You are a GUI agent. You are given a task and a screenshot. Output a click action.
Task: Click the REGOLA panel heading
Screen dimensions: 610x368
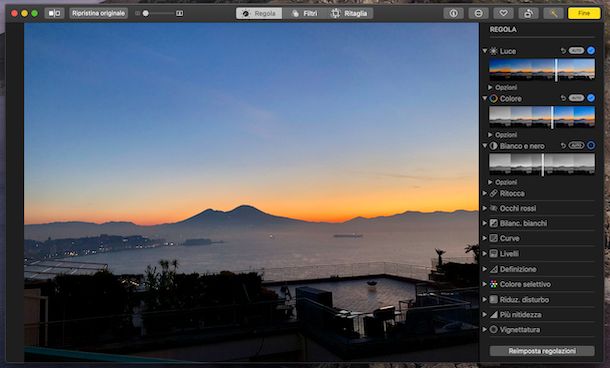tap(503, 30)
